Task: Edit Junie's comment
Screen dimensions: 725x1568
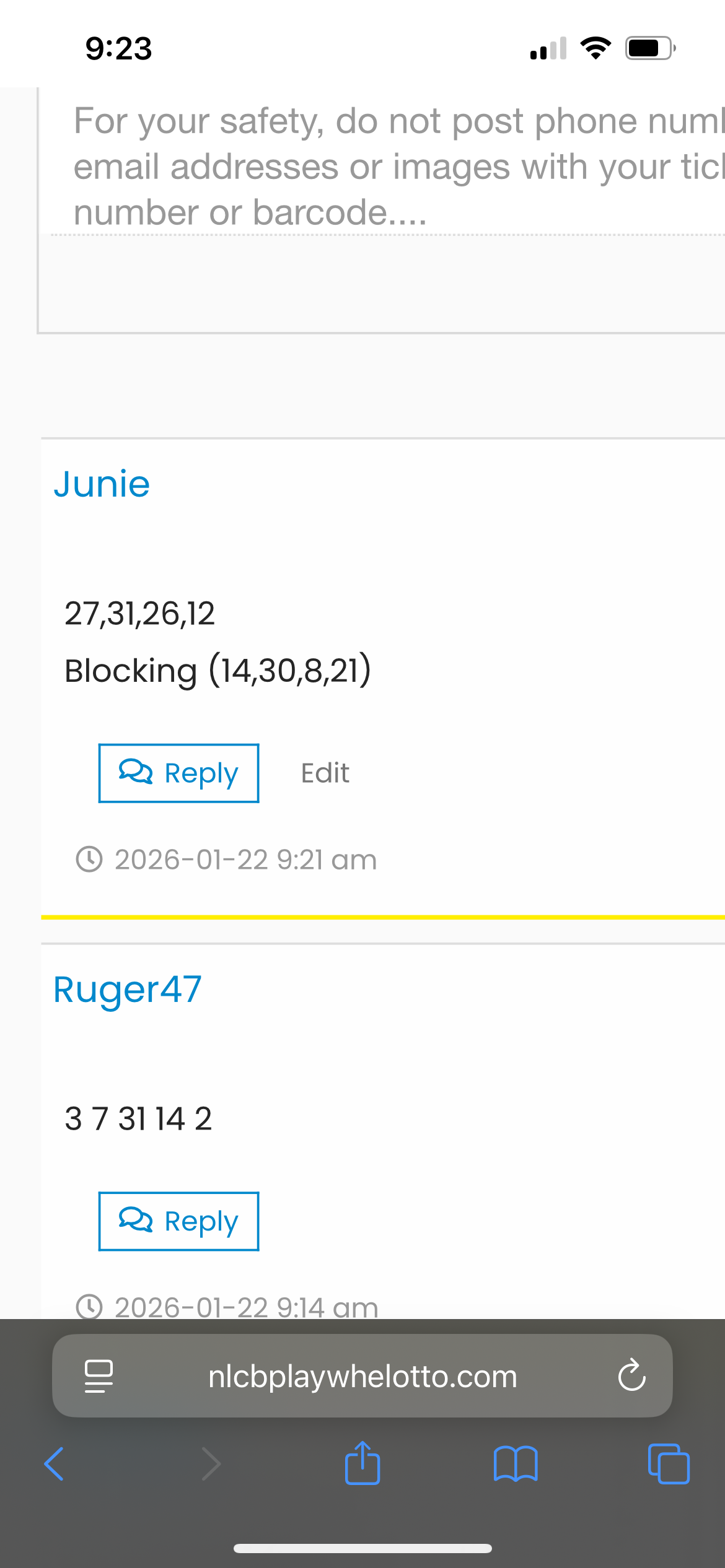Action: coord(325,773)
